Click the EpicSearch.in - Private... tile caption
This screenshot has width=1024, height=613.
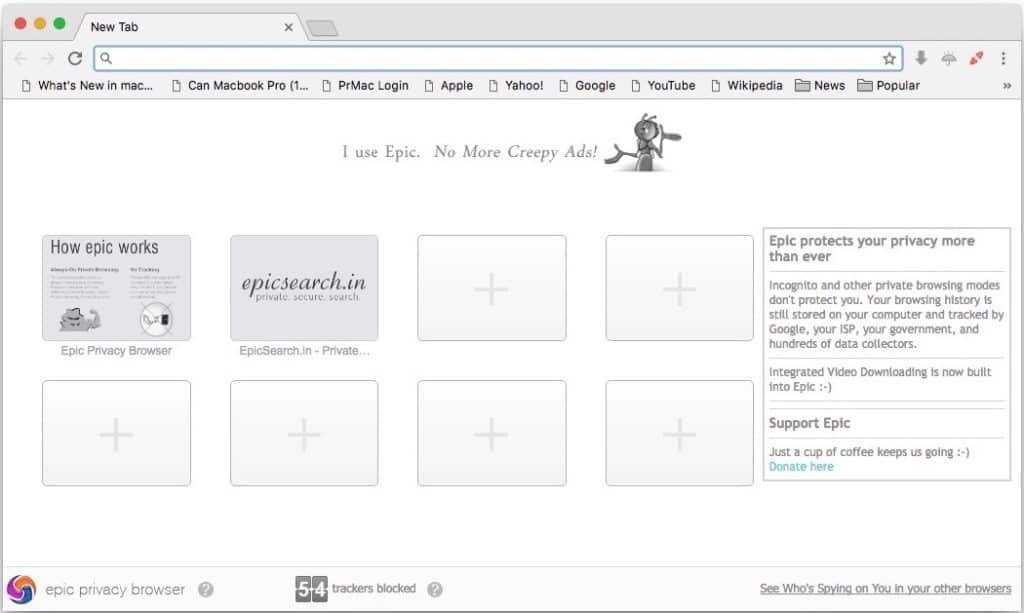tap(304, 351)
